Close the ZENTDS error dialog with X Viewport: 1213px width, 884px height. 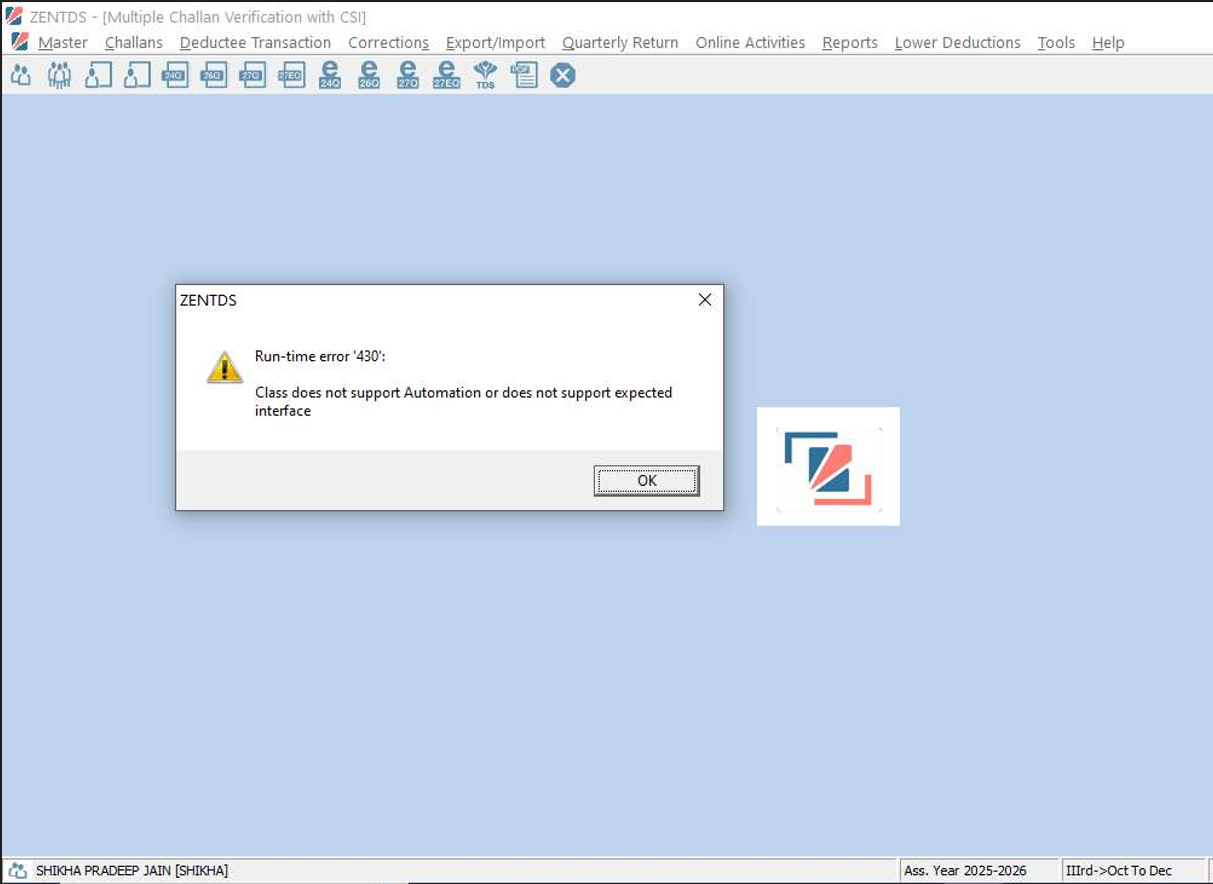[705, 300]
